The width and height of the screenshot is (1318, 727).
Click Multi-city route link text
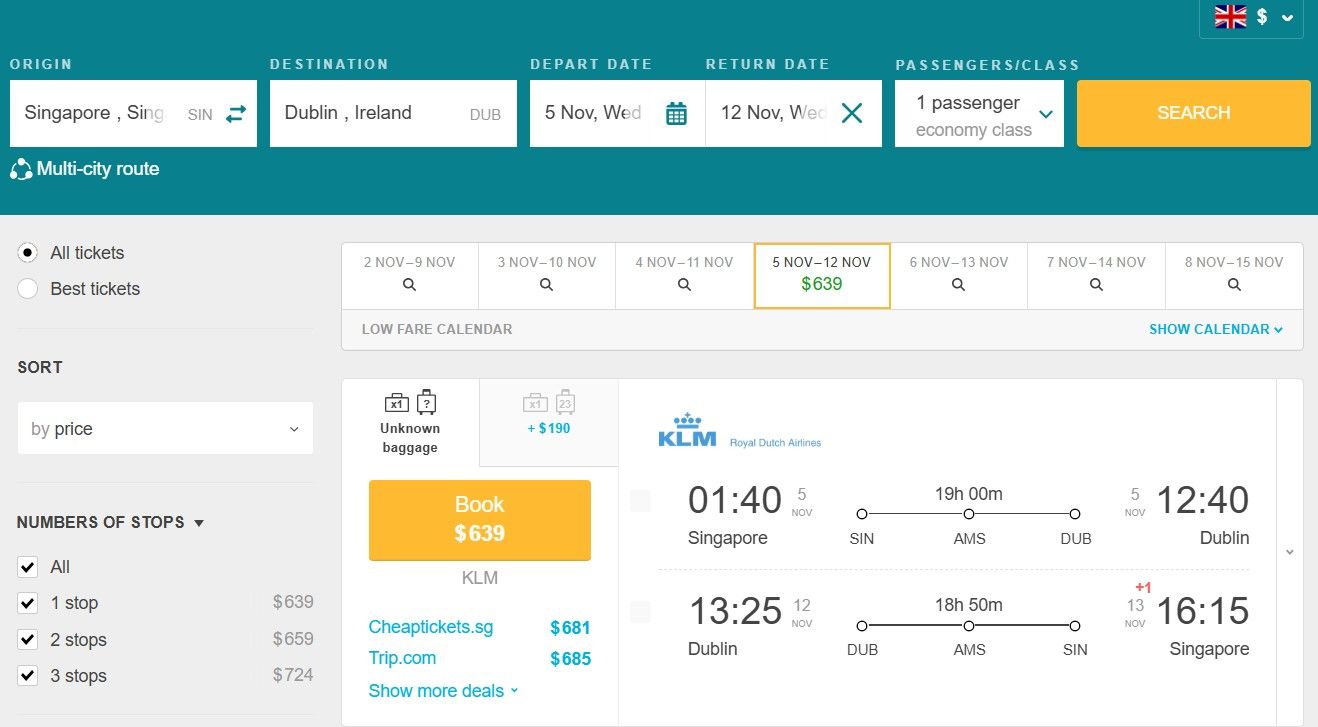coord(98,169)
